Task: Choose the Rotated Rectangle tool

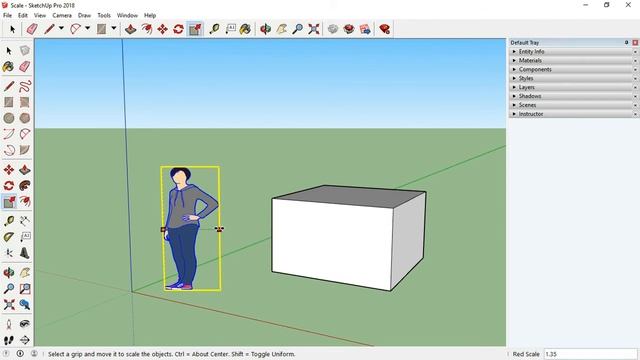Action: pos(25,102)
